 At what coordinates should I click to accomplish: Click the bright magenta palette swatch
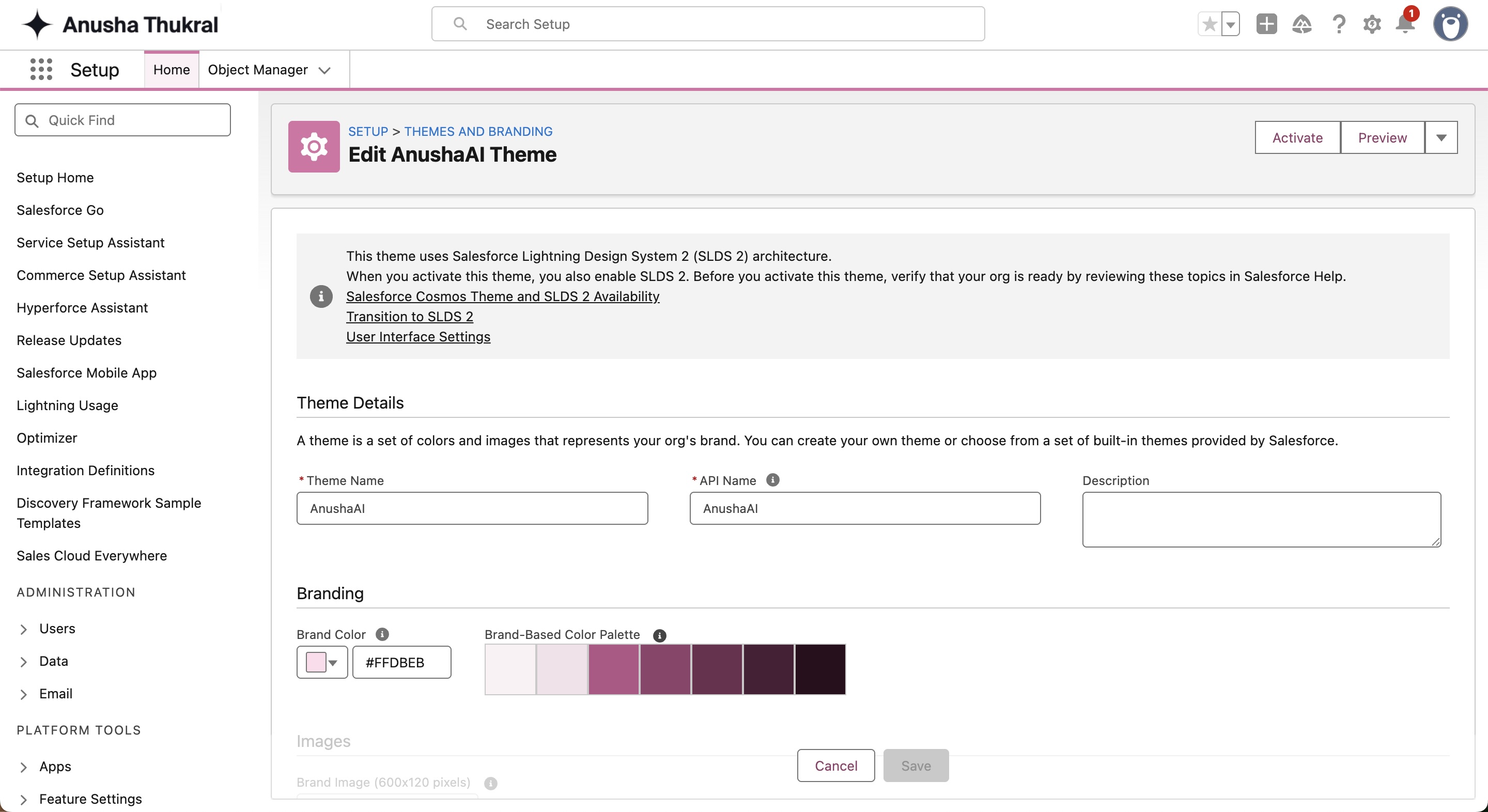pyautogui.click(x=613, y=669)
